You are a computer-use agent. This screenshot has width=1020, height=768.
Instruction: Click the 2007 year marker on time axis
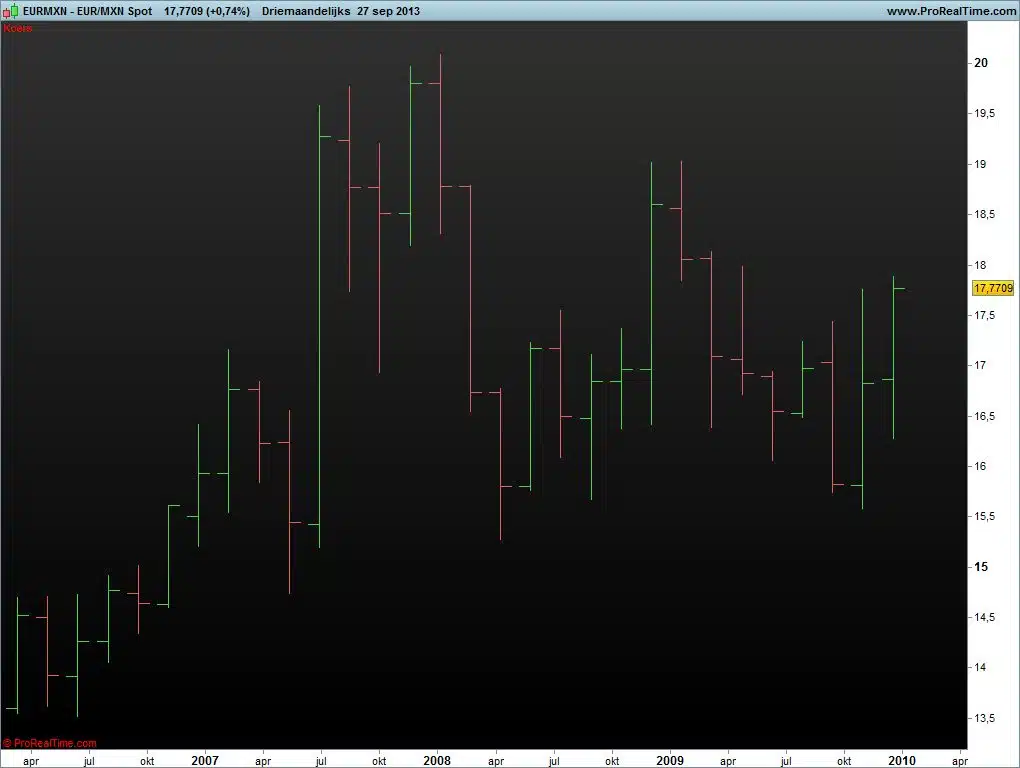click(204, 760)
